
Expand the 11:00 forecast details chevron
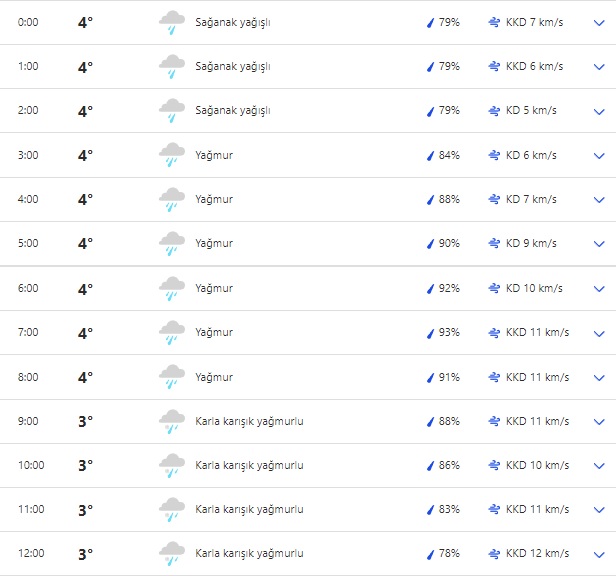[599, 510]
